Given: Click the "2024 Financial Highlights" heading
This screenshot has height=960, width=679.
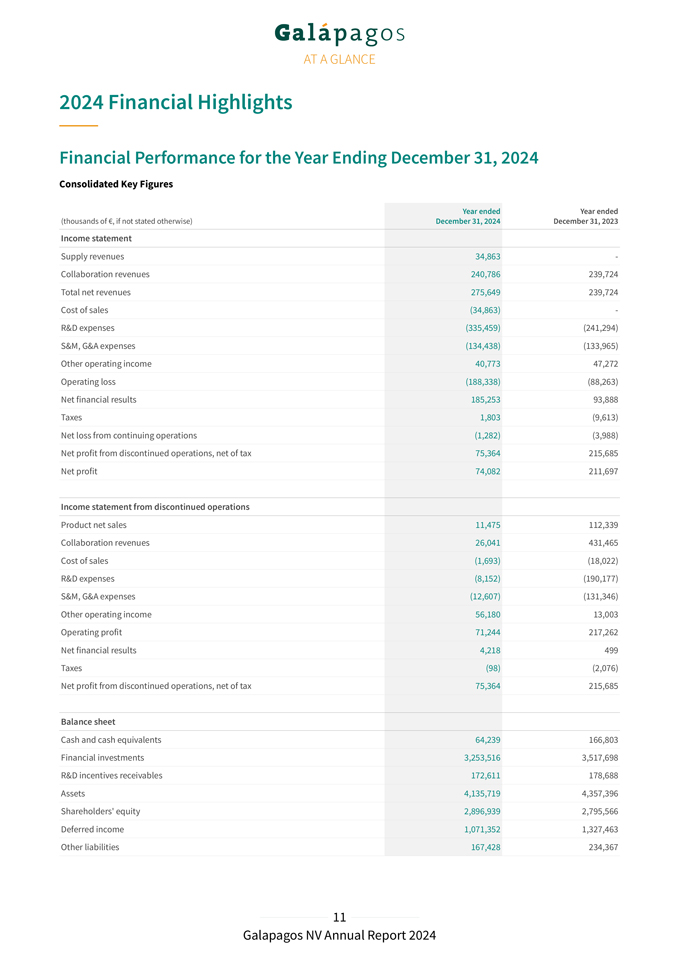Looking at the screenshot, I should [176, 102].
